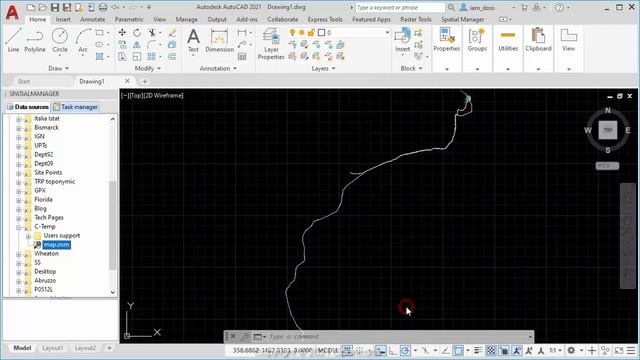Select the Offset tool
This screenshot has height=360, width=640.
[172, 56]
